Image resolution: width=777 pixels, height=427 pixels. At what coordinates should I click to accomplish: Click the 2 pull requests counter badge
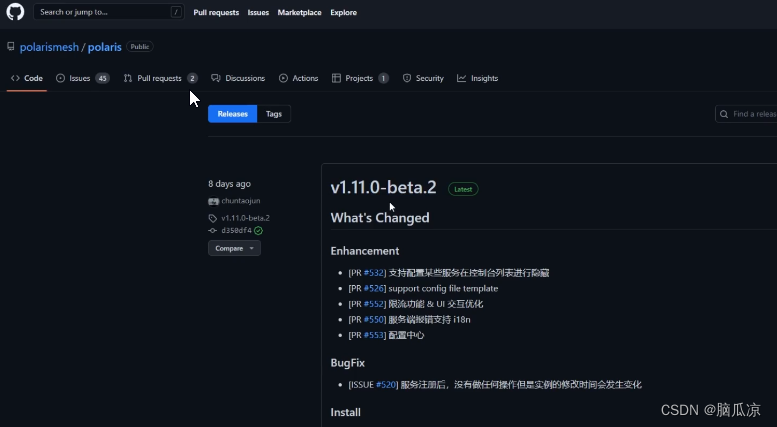192,78
